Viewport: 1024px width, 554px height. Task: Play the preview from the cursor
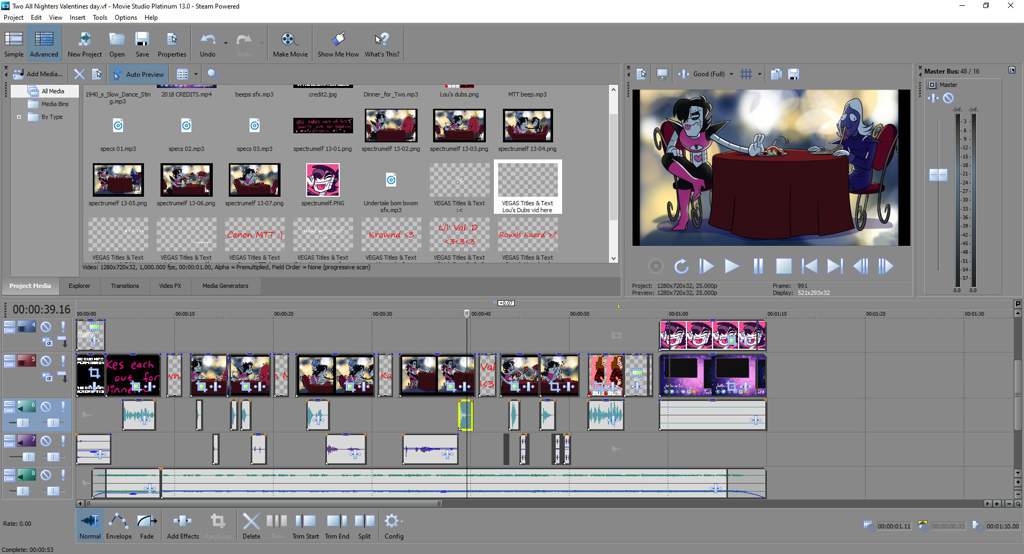click(731, 266)
